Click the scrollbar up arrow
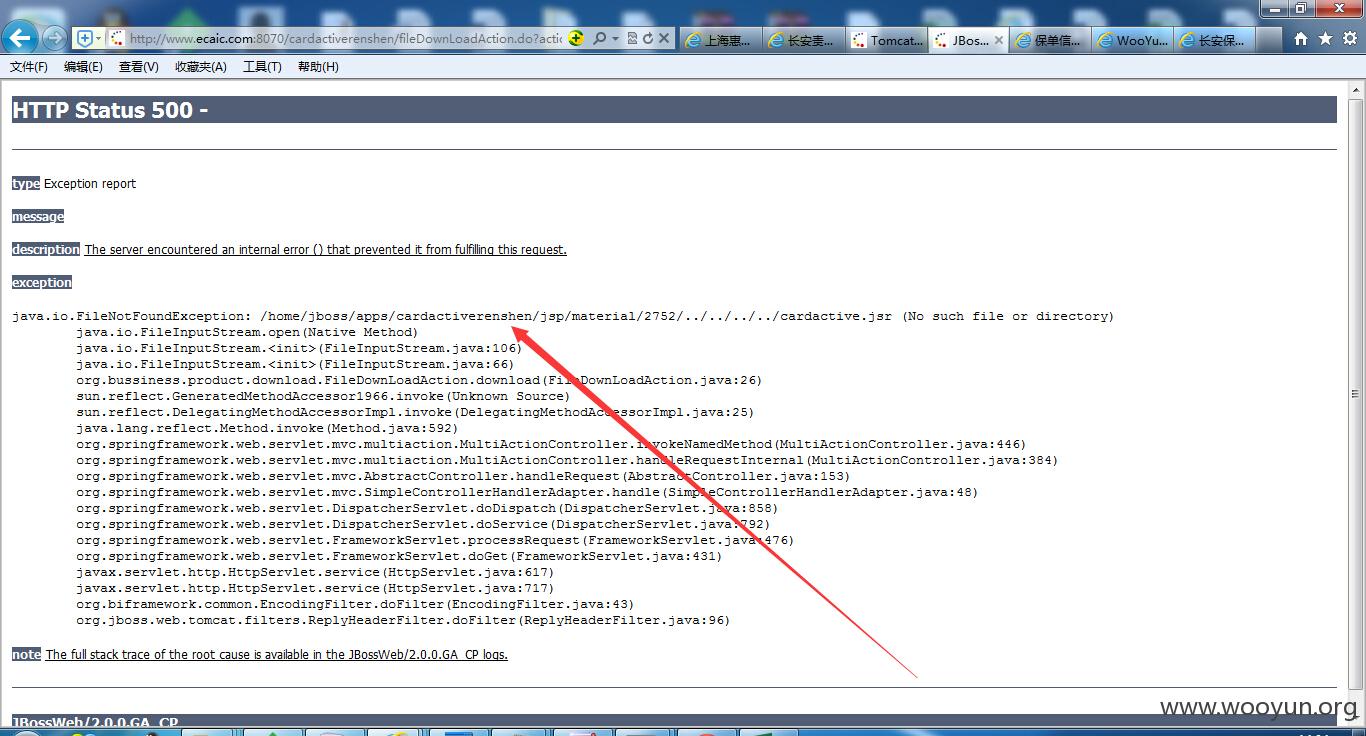Image resolution: width=1366 pixels, height=736 pixels. pos(1356,90)
